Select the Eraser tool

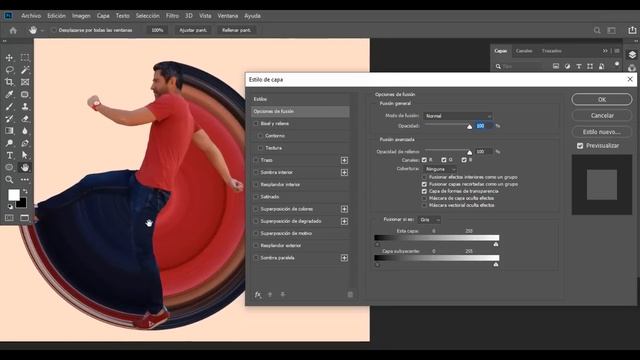coord(25,119)
